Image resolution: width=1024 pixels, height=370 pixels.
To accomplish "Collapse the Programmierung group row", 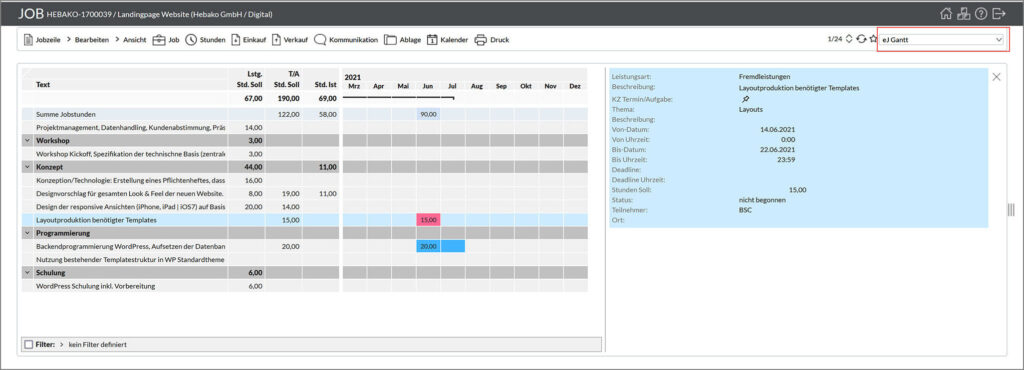I will pyautogui.click(x=27, y=233).
